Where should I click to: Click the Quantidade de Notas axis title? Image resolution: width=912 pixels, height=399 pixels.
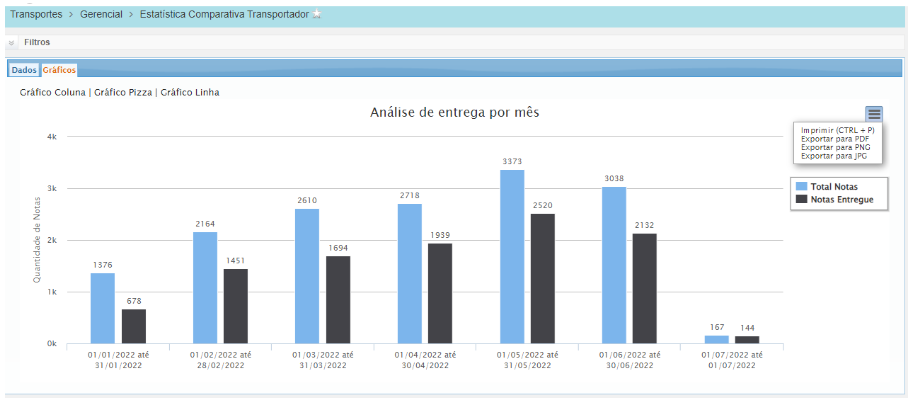[37, 240]
